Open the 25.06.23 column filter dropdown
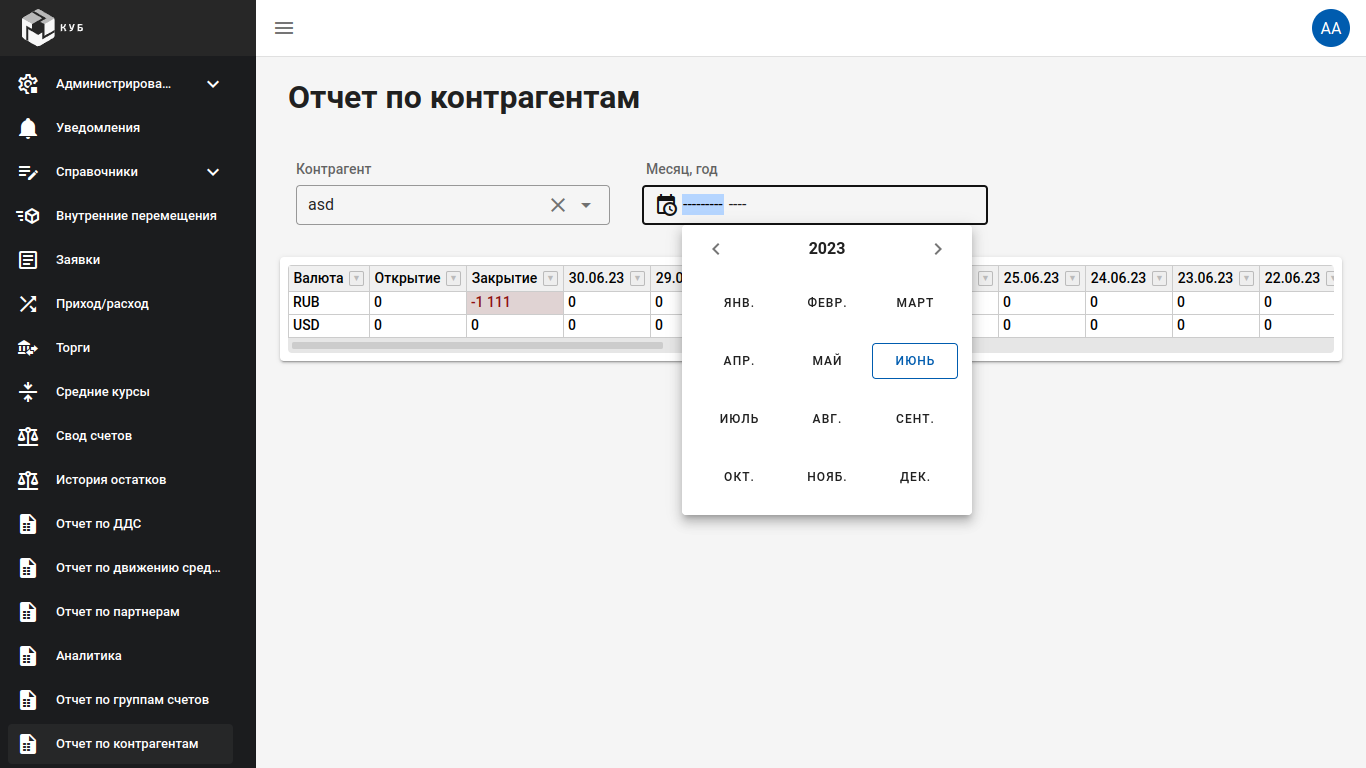This screenshot has height=768, width=1366. 1073,278
